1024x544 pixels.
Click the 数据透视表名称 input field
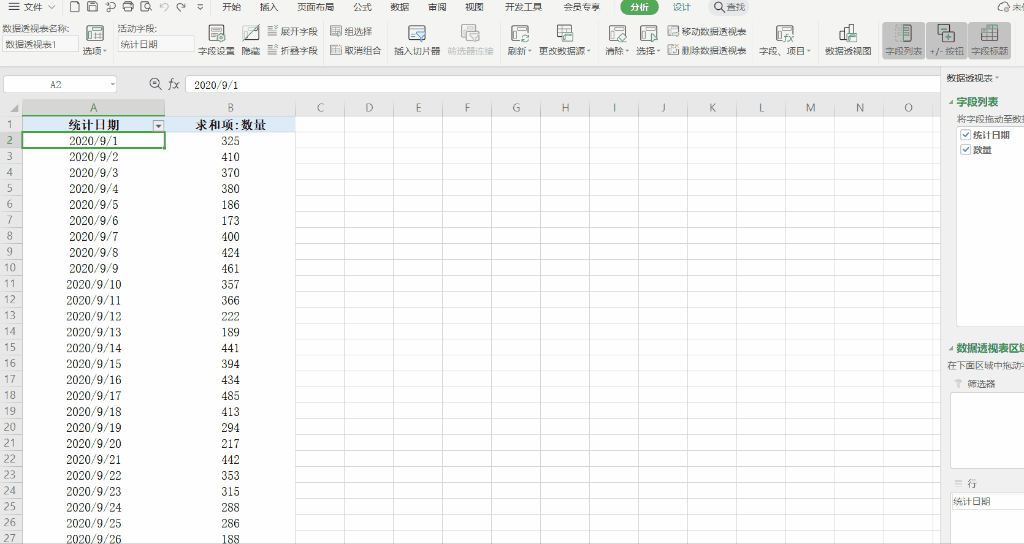[x=40, y=44]
